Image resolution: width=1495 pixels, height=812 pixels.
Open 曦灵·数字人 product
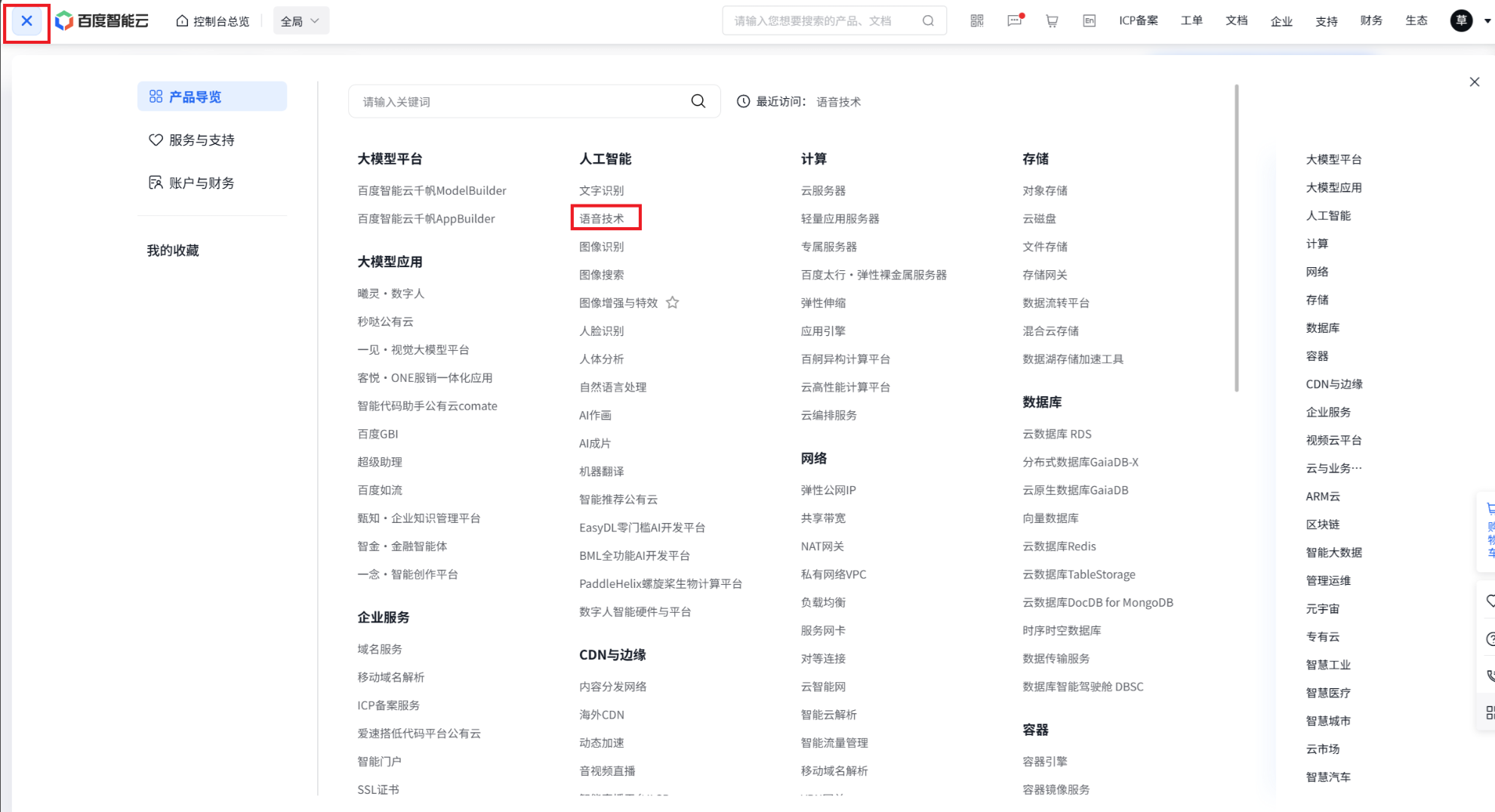click(x=391, y=294)
